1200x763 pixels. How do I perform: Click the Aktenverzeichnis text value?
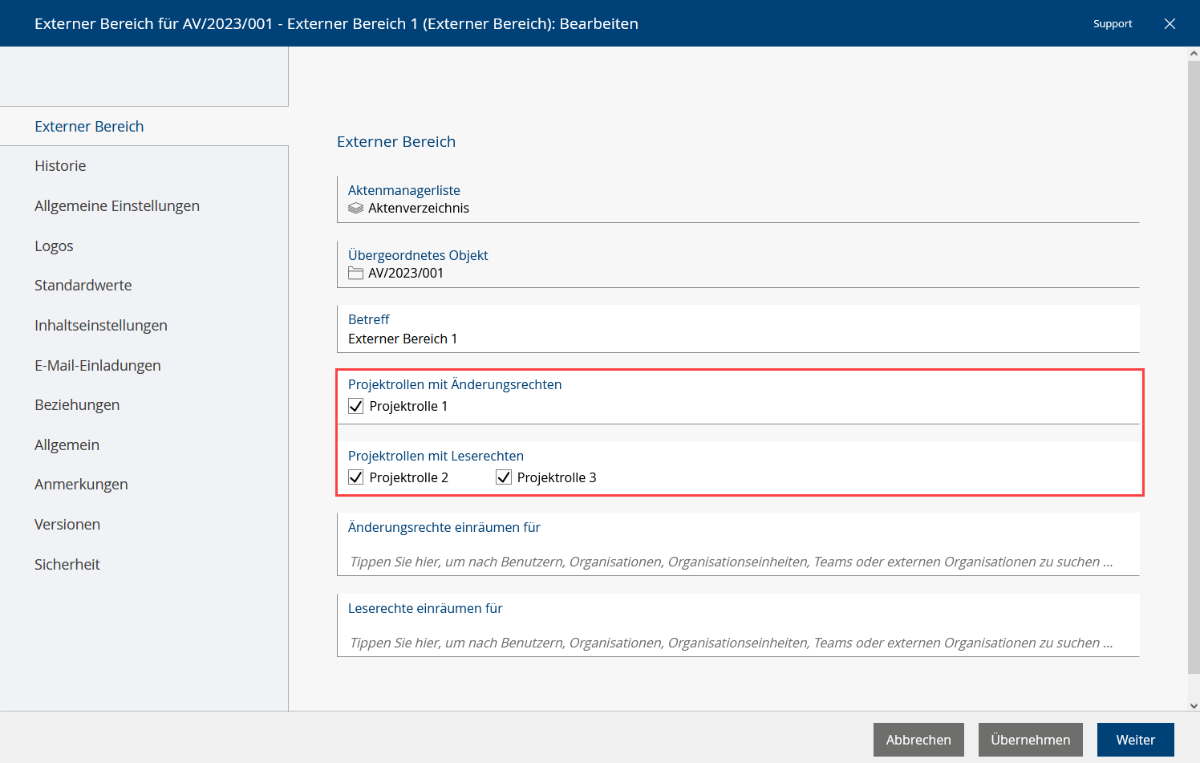click(418, 208)
